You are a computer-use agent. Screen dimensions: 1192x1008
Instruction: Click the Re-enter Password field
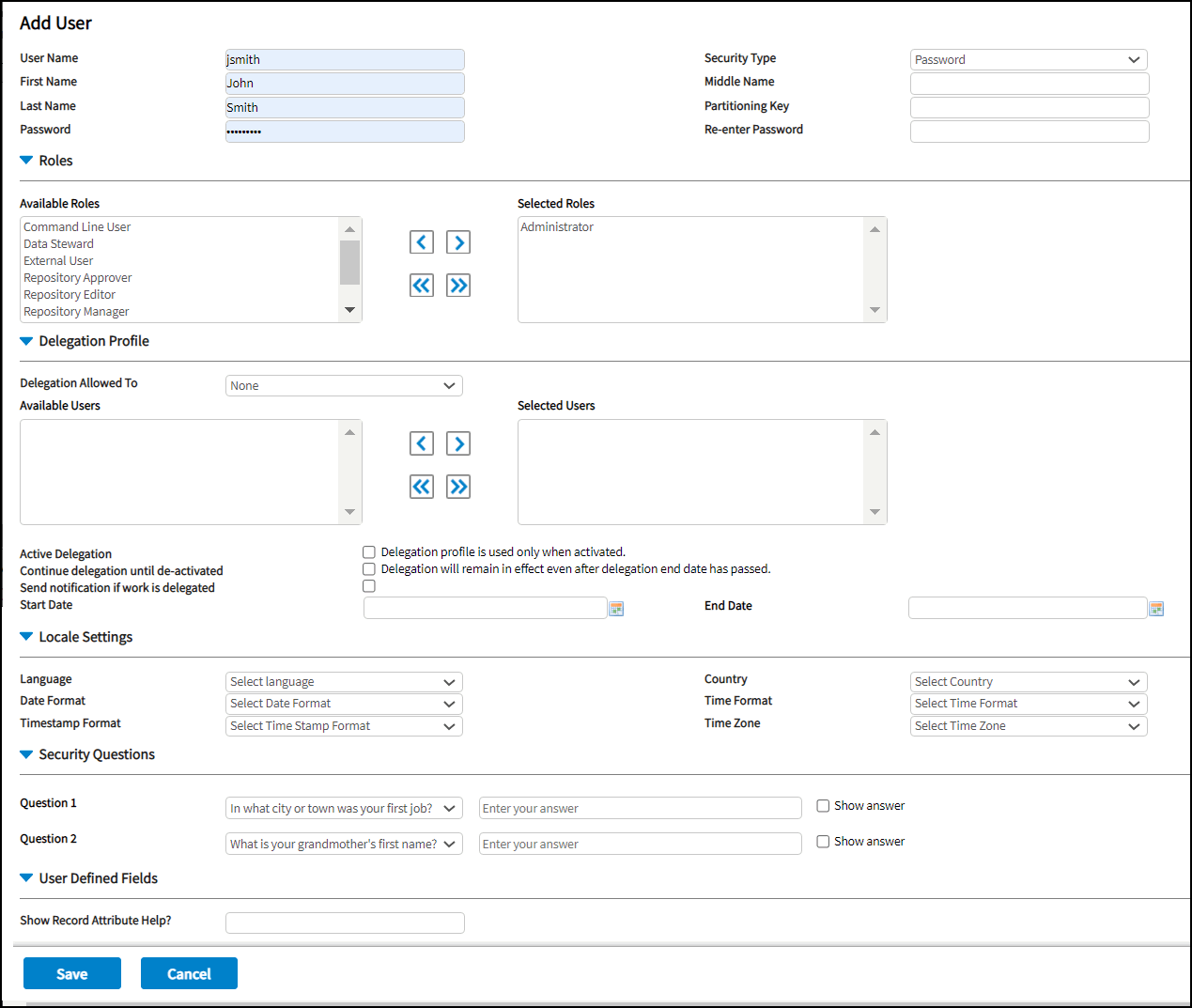coord(1029,132)
